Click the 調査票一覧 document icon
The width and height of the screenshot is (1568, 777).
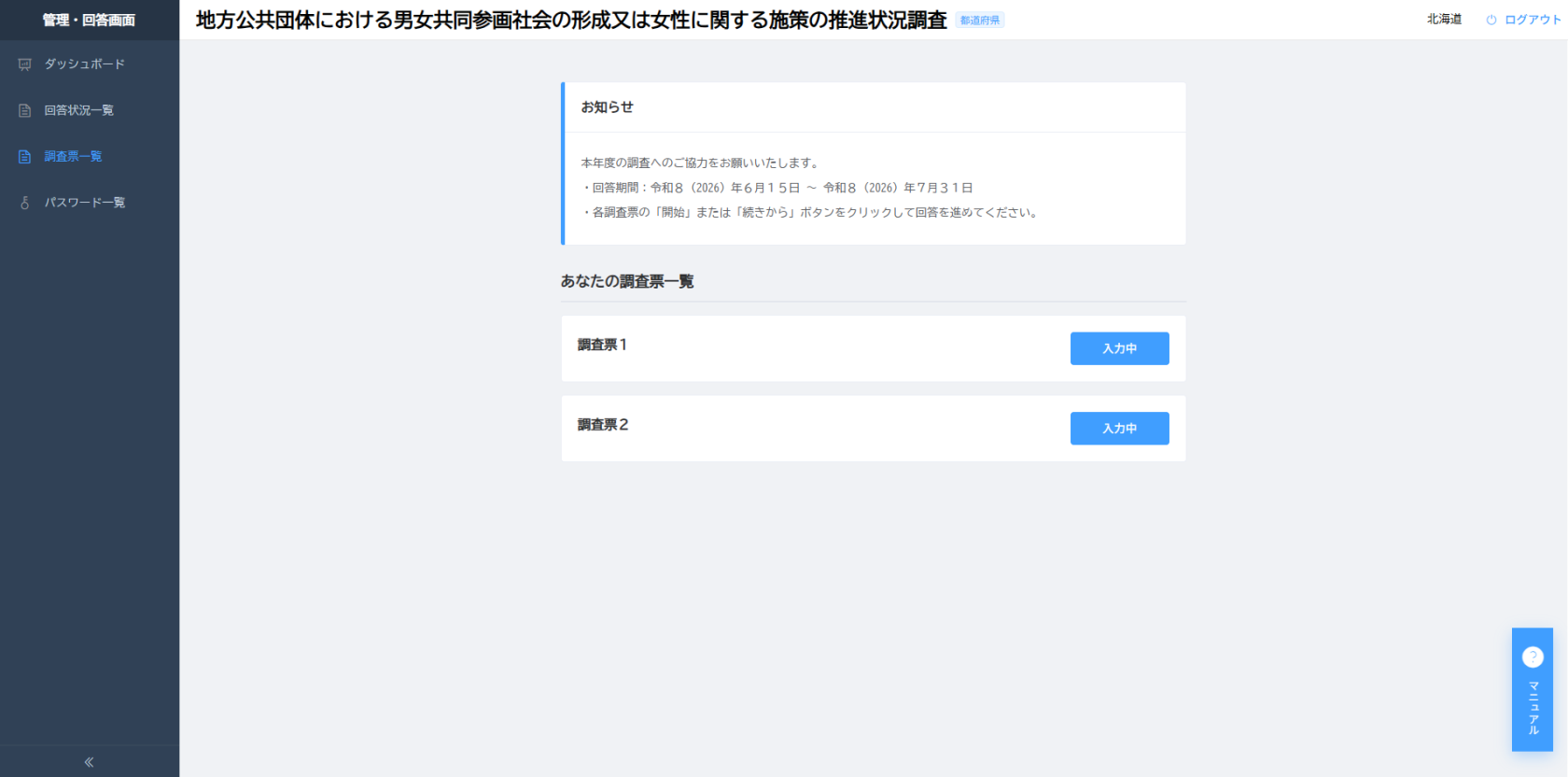tap(25, 157)
